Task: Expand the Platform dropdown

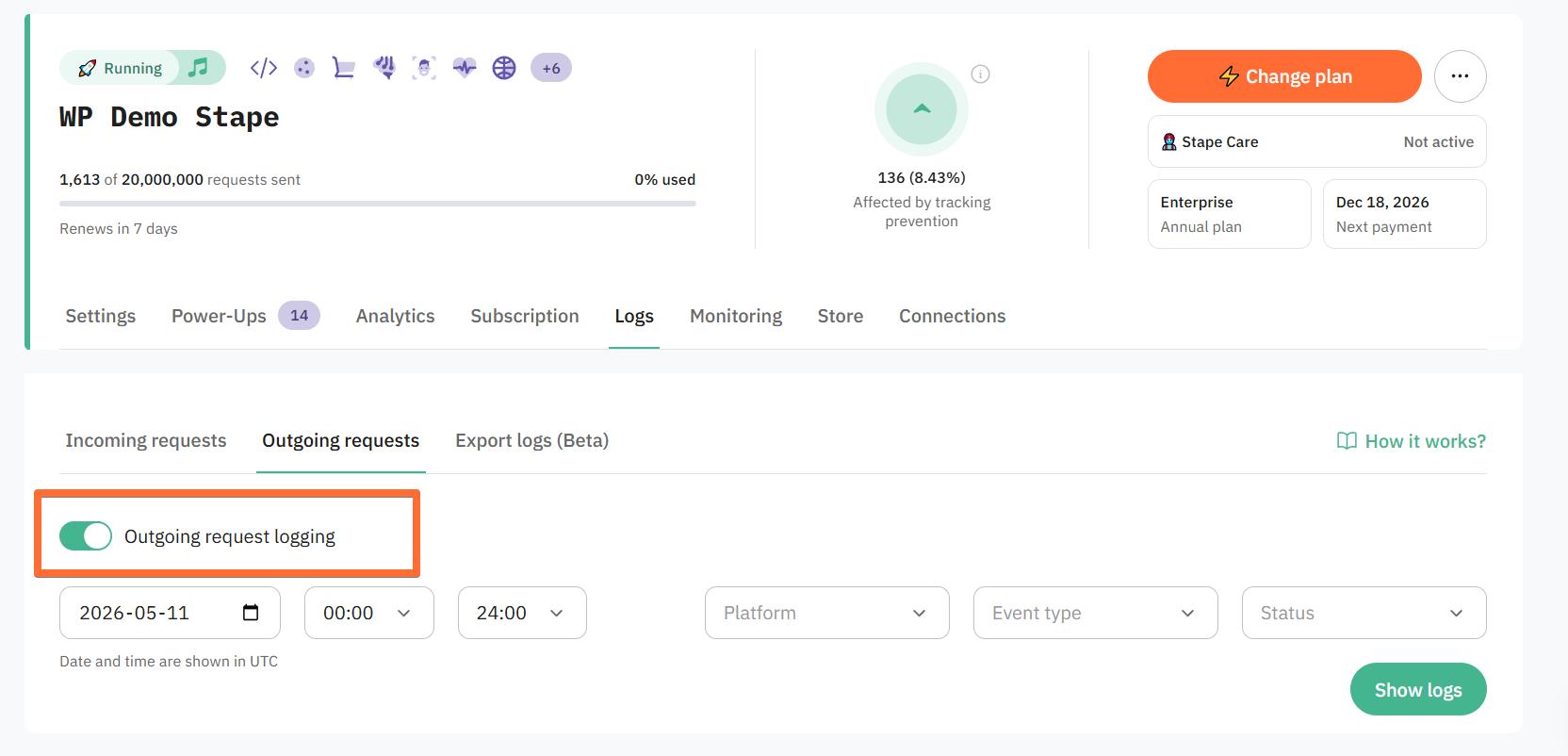Action: tap(827, 613)
